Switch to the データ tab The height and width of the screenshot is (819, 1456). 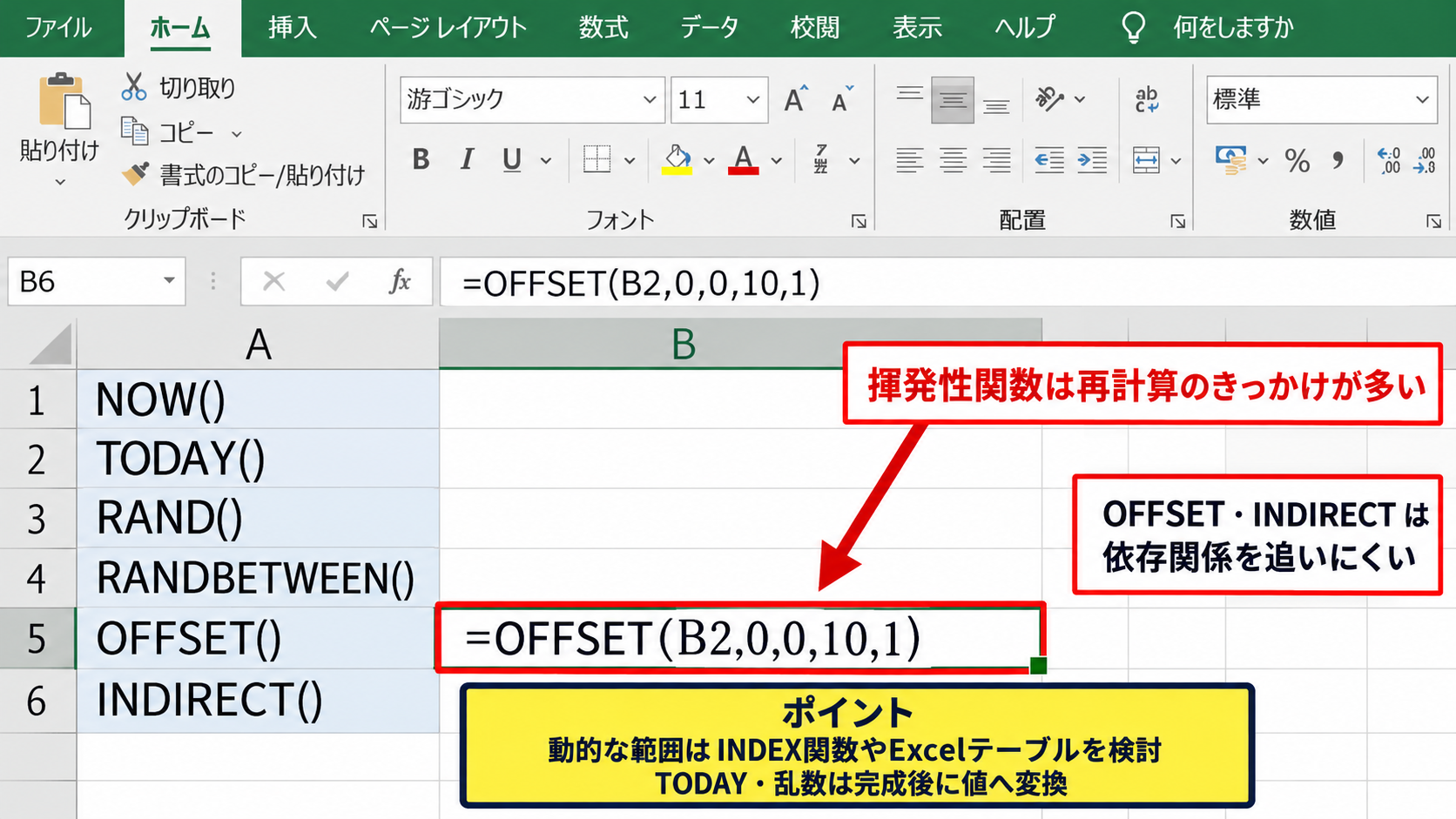[x=709, y=28]
